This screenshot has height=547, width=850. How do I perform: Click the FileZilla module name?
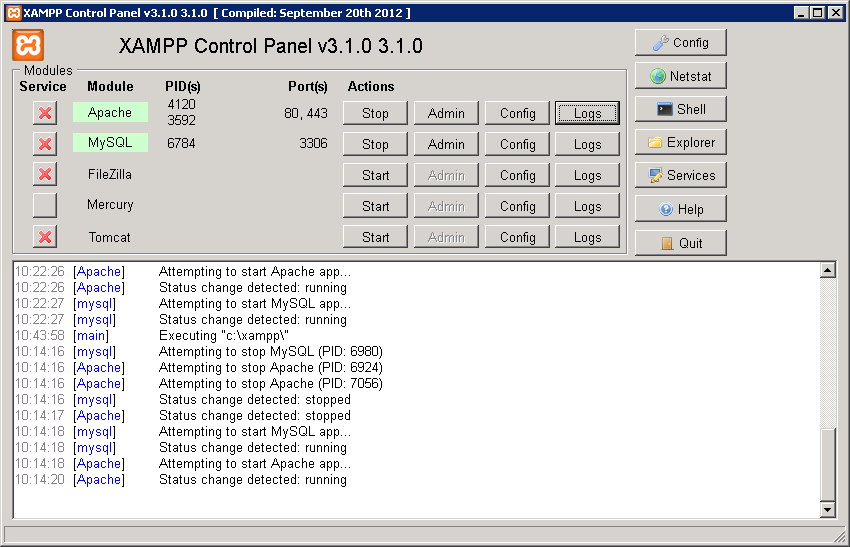coord(110,174)
